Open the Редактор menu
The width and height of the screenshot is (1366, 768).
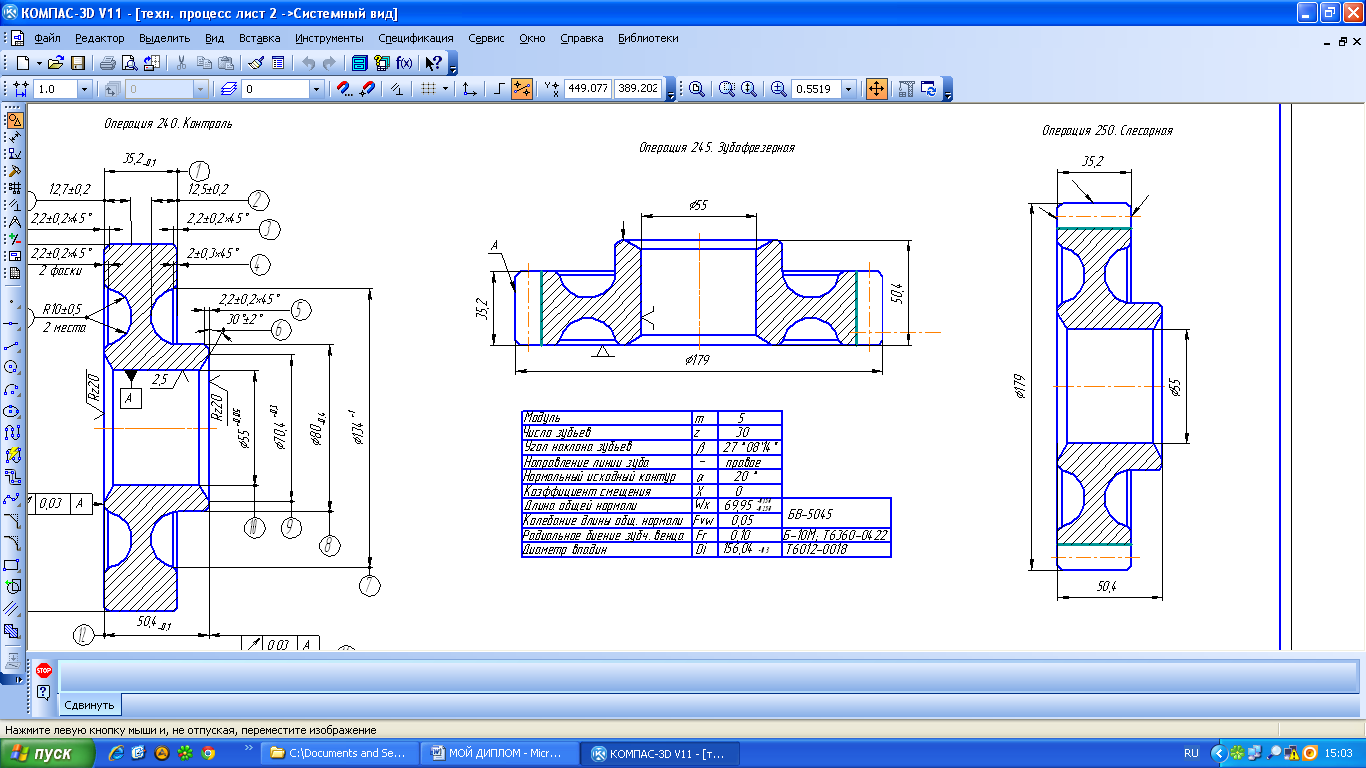100,38
